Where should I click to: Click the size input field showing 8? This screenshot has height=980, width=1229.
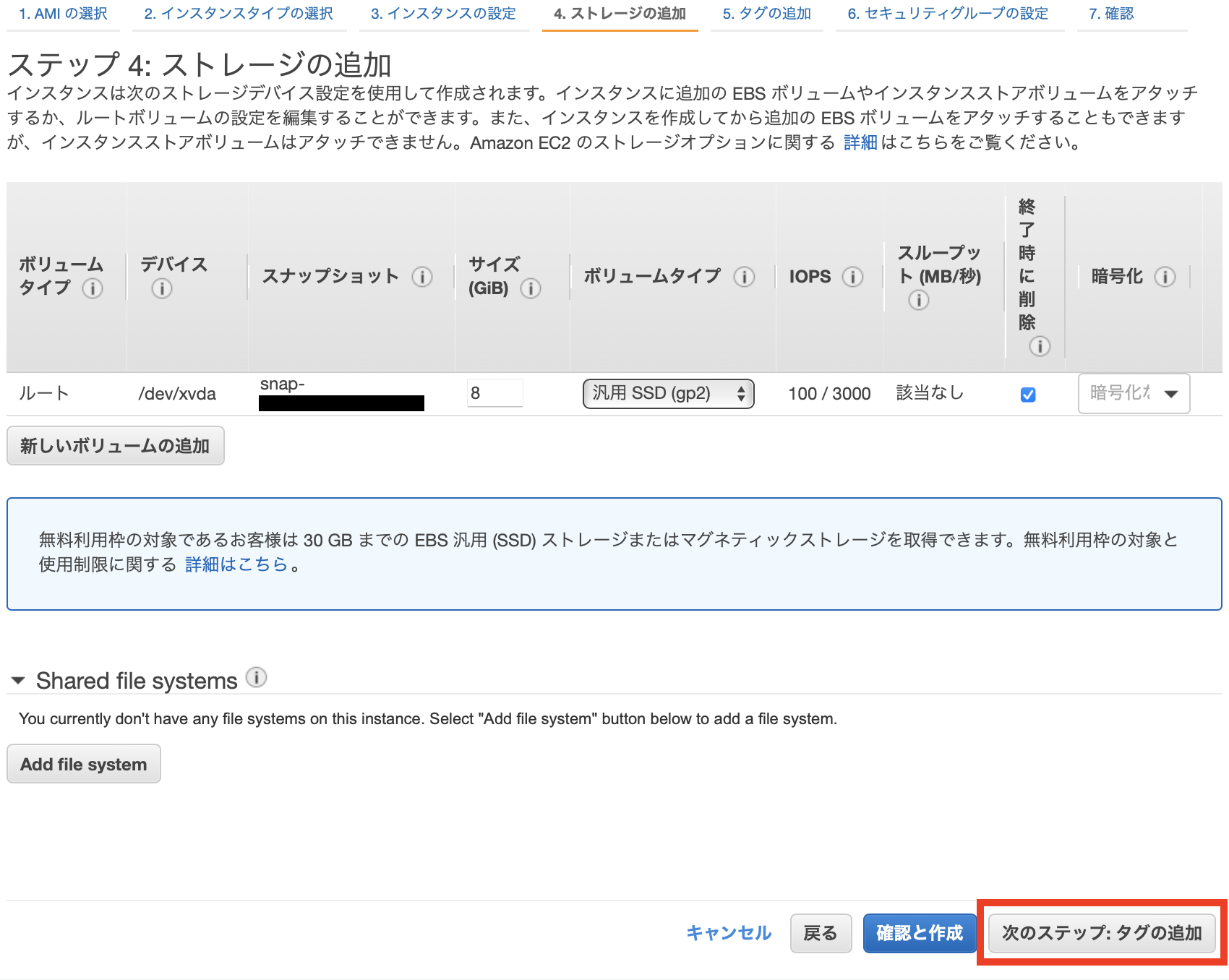pos(494,392)
